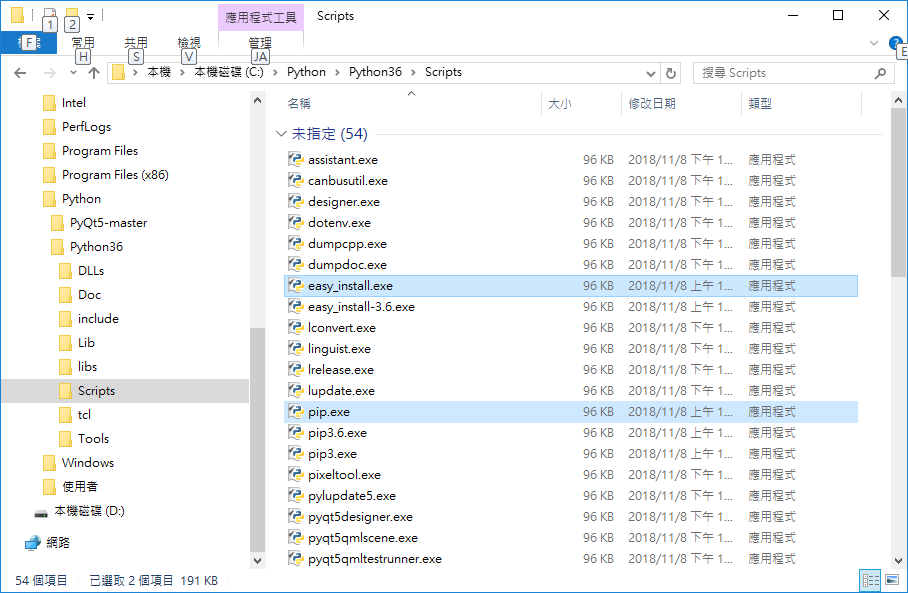The image size is (908, 593).
Task: Refresh the Scripts folder view
Action: tap(671, 73)
